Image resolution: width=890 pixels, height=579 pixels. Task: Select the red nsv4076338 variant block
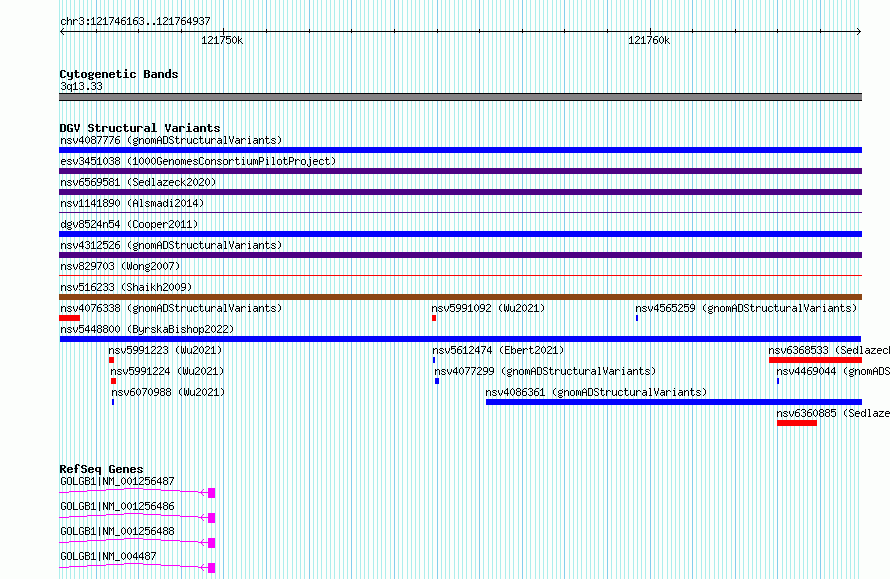pos(69,318)
